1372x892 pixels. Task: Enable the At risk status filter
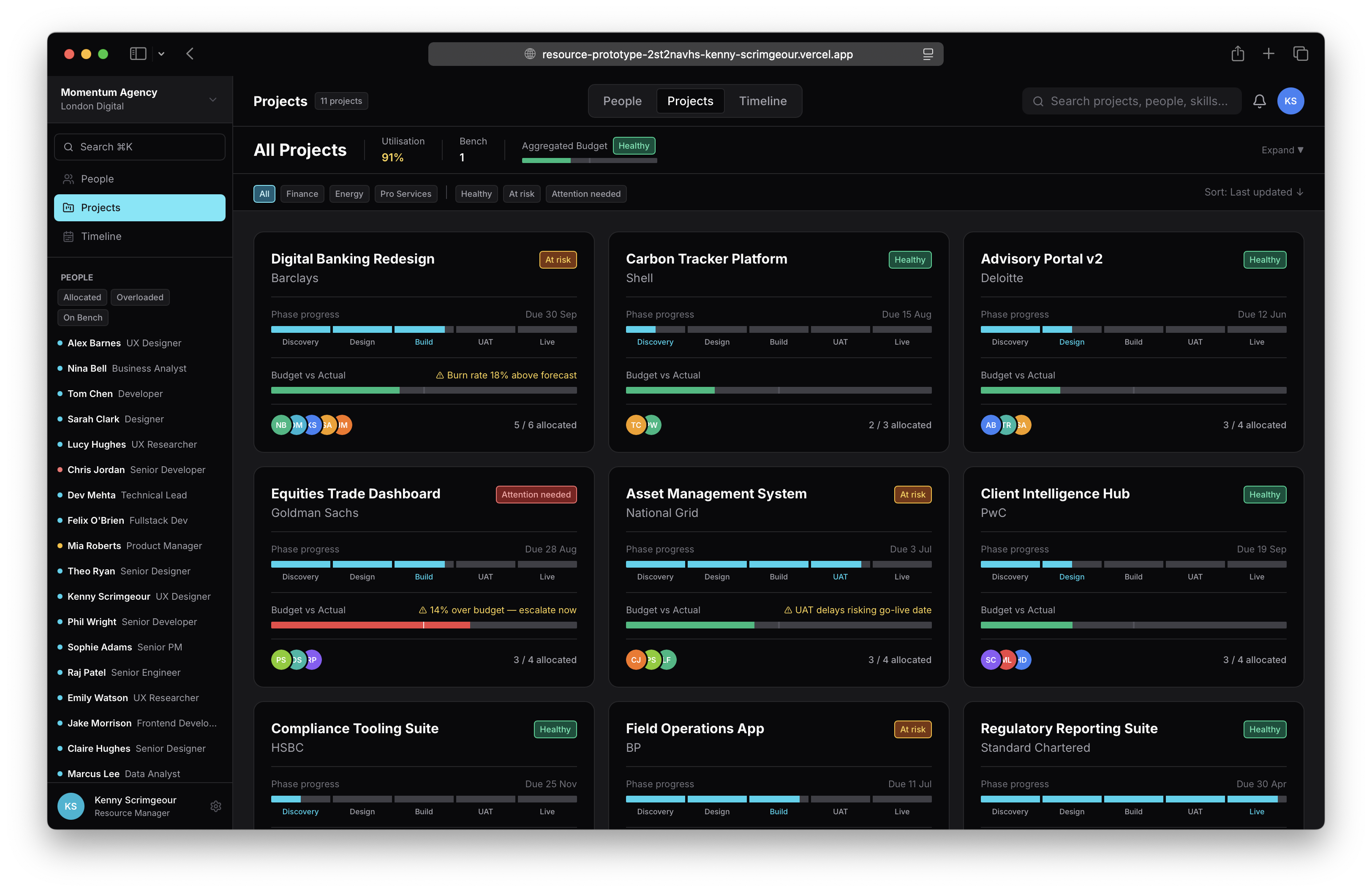[x=521, y=193]
